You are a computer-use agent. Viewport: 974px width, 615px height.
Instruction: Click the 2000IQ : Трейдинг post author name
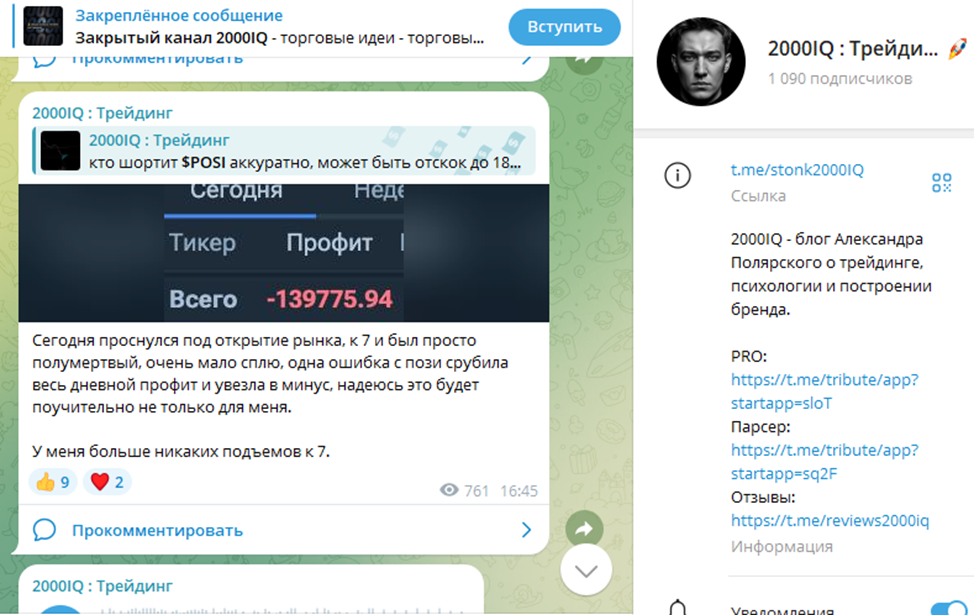(x=102, y=113)
